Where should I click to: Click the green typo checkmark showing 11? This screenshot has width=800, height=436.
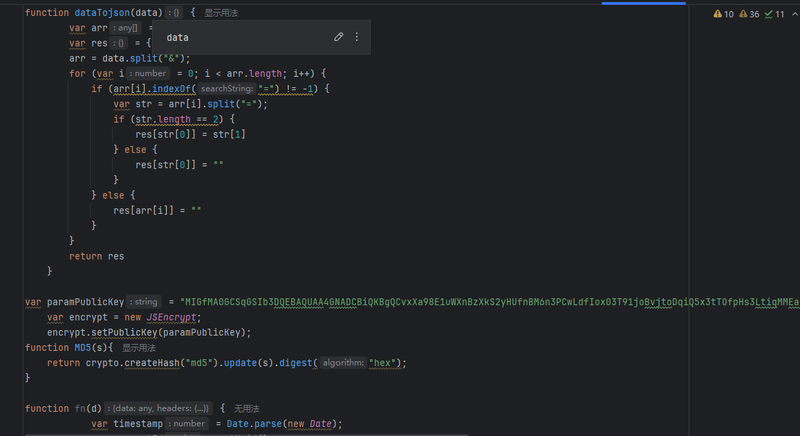point(773,14)
